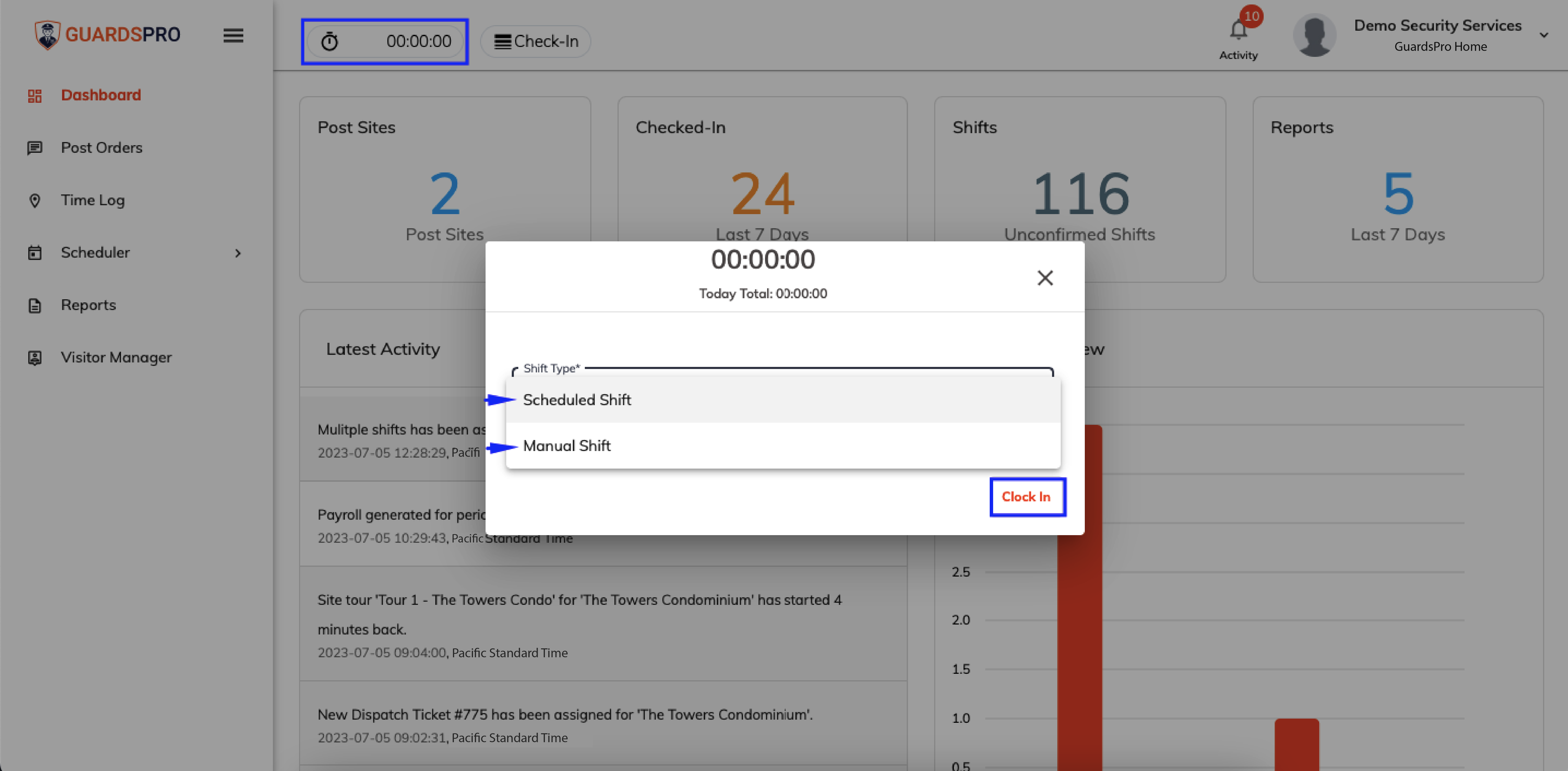Close the clock-in dialog with the X

coord(1045,278)
